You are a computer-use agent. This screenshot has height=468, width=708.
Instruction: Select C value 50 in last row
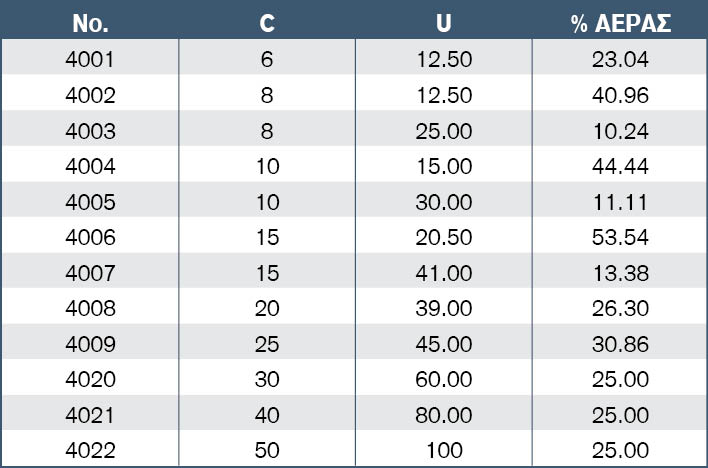pos(267,450)
